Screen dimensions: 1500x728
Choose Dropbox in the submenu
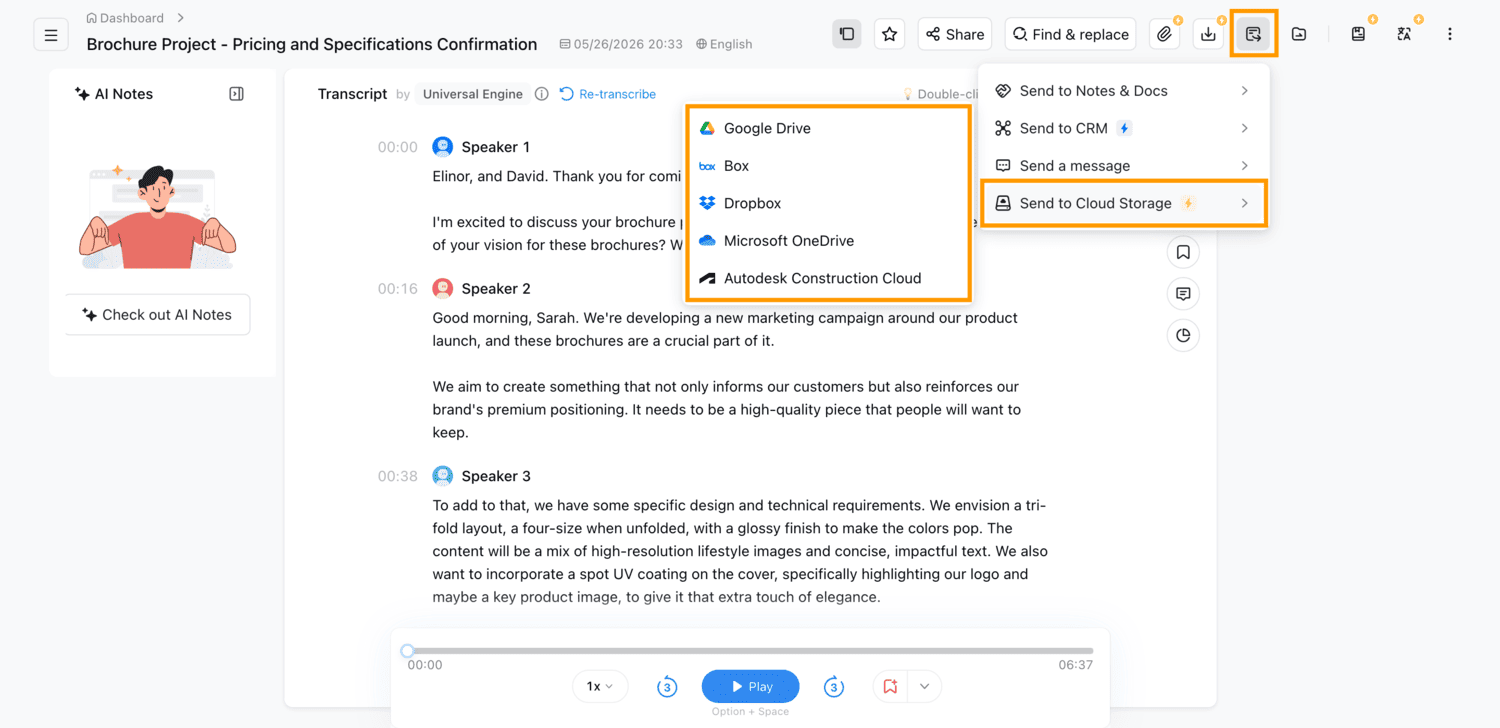point(828,203)
